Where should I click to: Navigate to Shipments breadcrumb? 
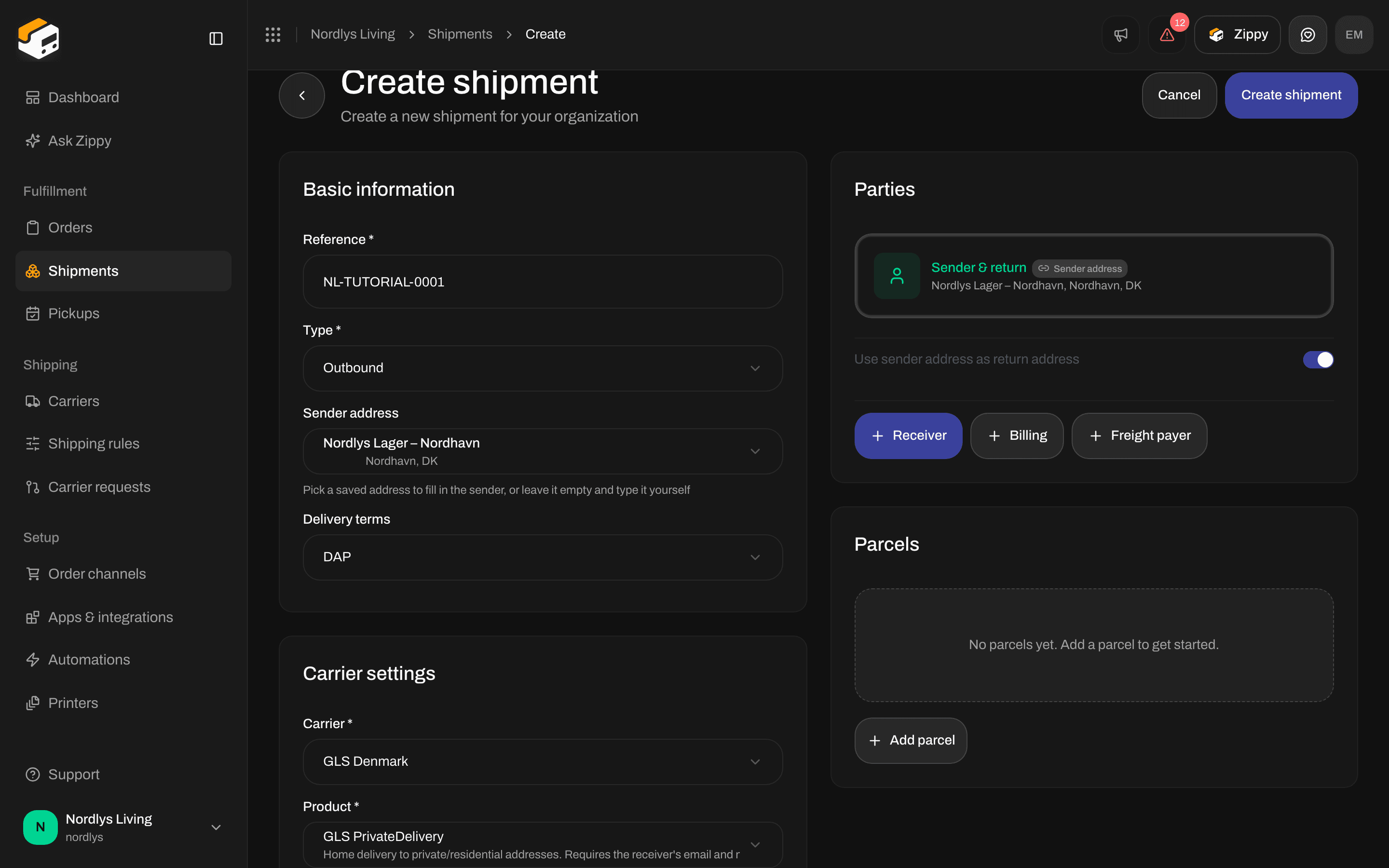[x=460, y=34]
